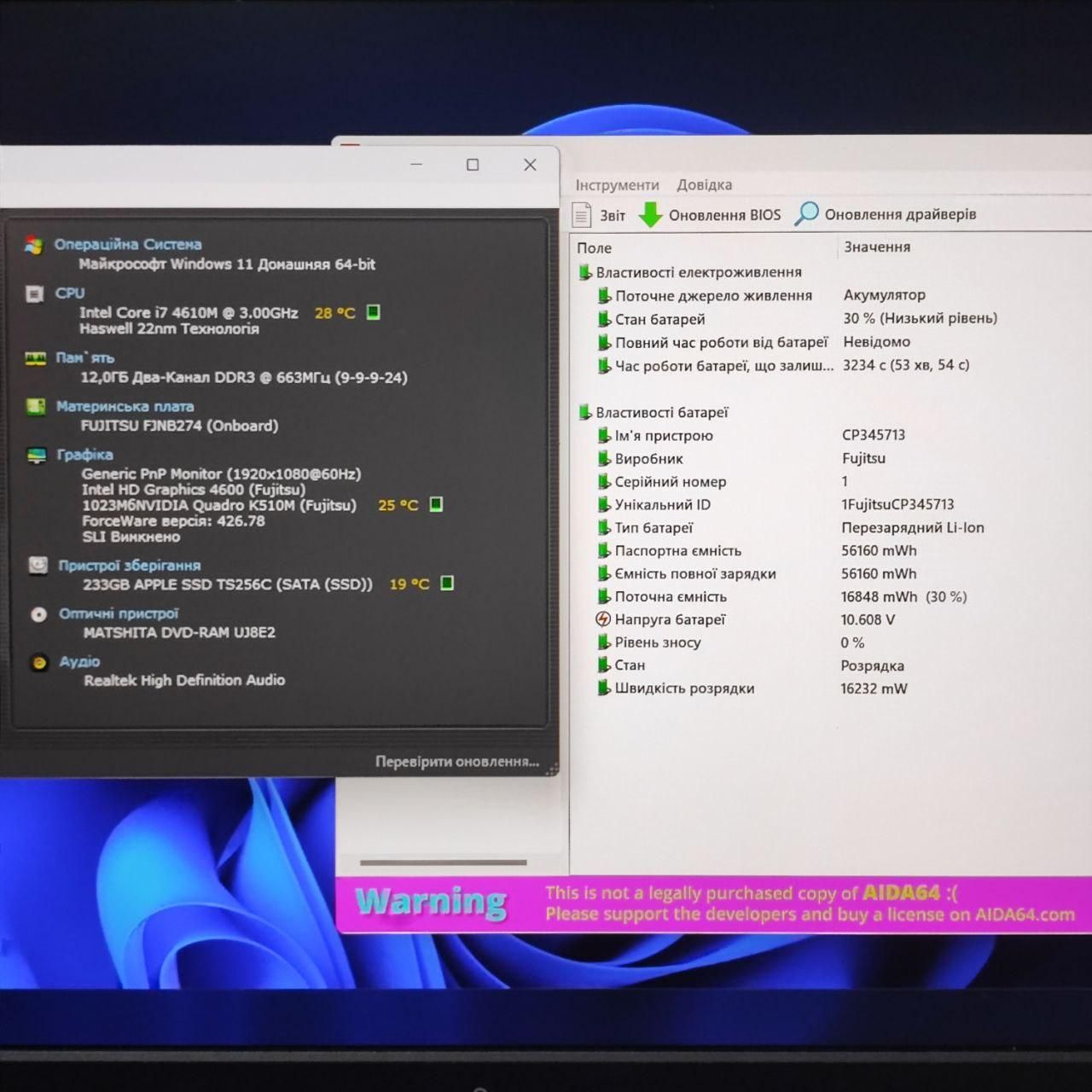Click green CPU temperature indicator beside 28 °C
The width and height of the screenshot is (1092, 1092).
[373, 312]
